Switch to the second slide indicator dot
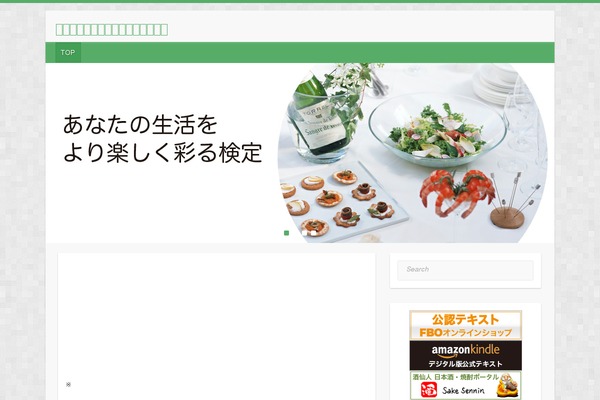The width and height of the screenshot is (600, 400). tap(304, 233)
